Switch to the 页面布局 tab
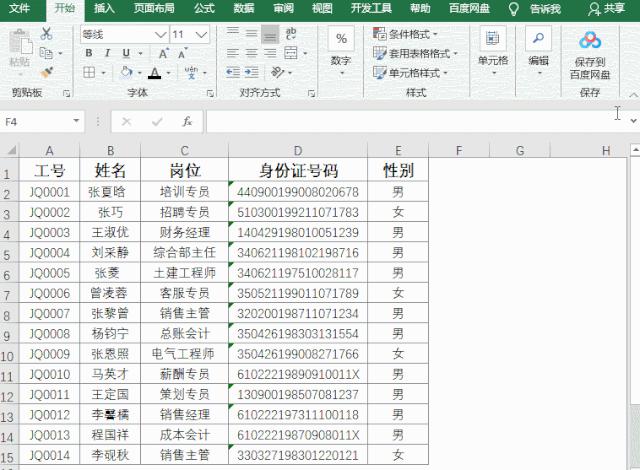This screenshot has width=640, height=470. (x=154, y=8)
